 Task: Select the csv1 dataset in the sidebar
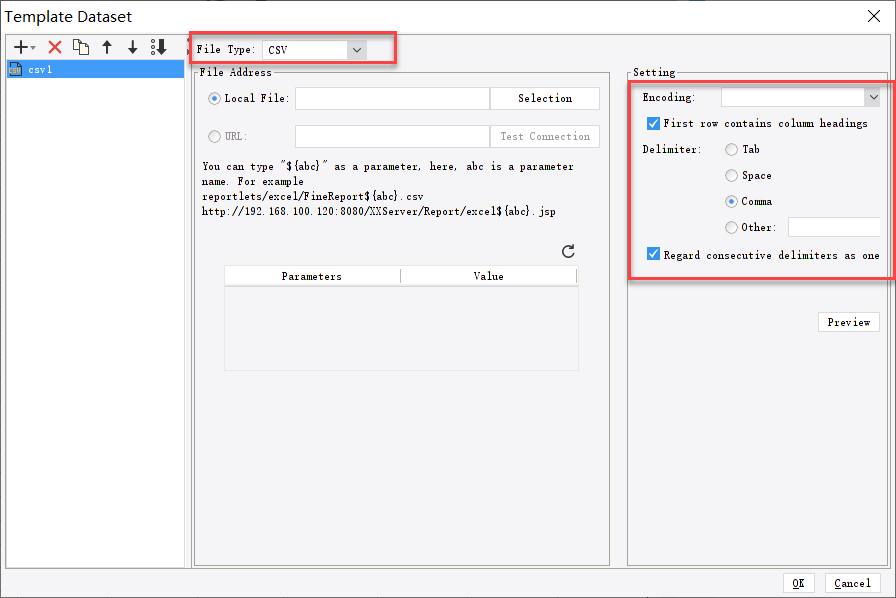tap(40, 69)
